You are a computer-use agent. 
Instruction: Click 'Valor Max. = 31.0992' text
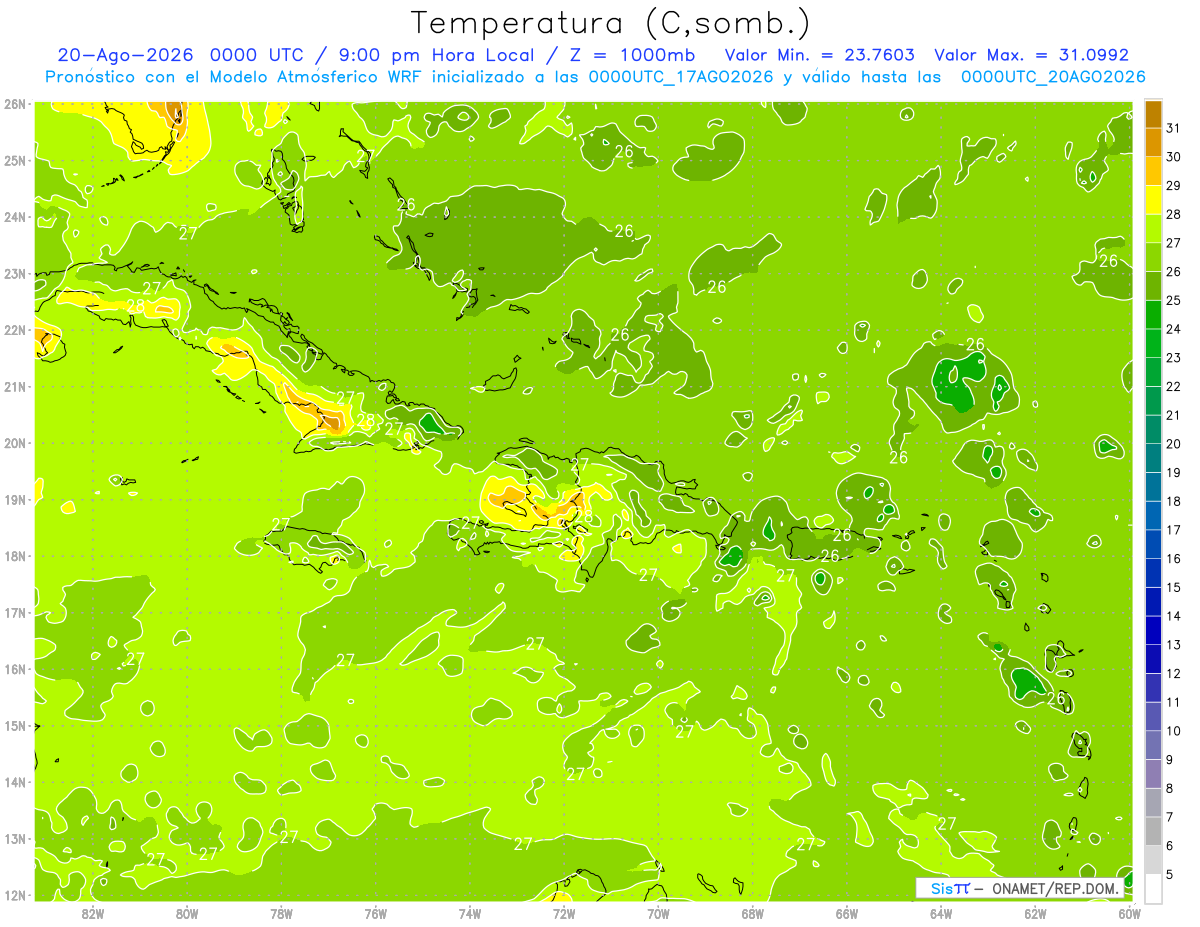pos(1031,55)
